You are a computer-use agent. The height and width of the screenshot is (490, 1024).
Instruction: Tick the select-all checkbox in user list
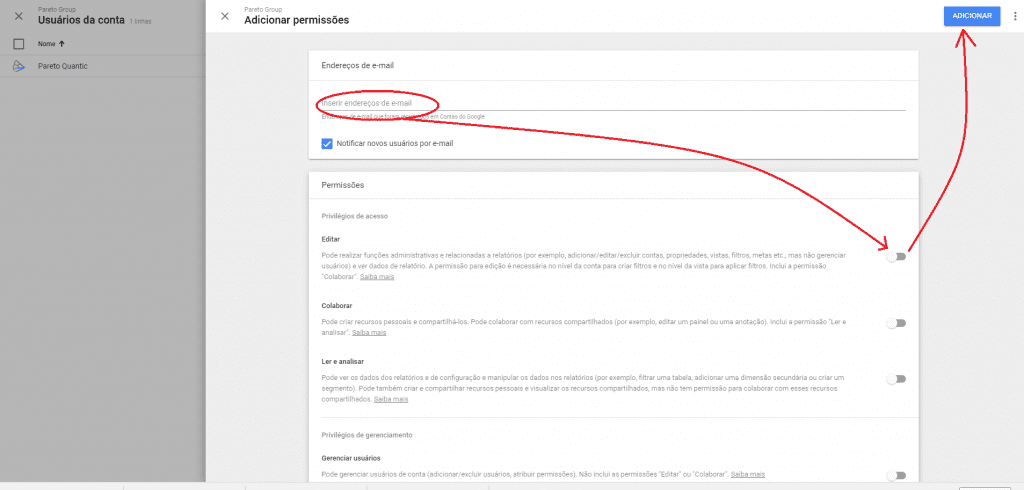18,44
